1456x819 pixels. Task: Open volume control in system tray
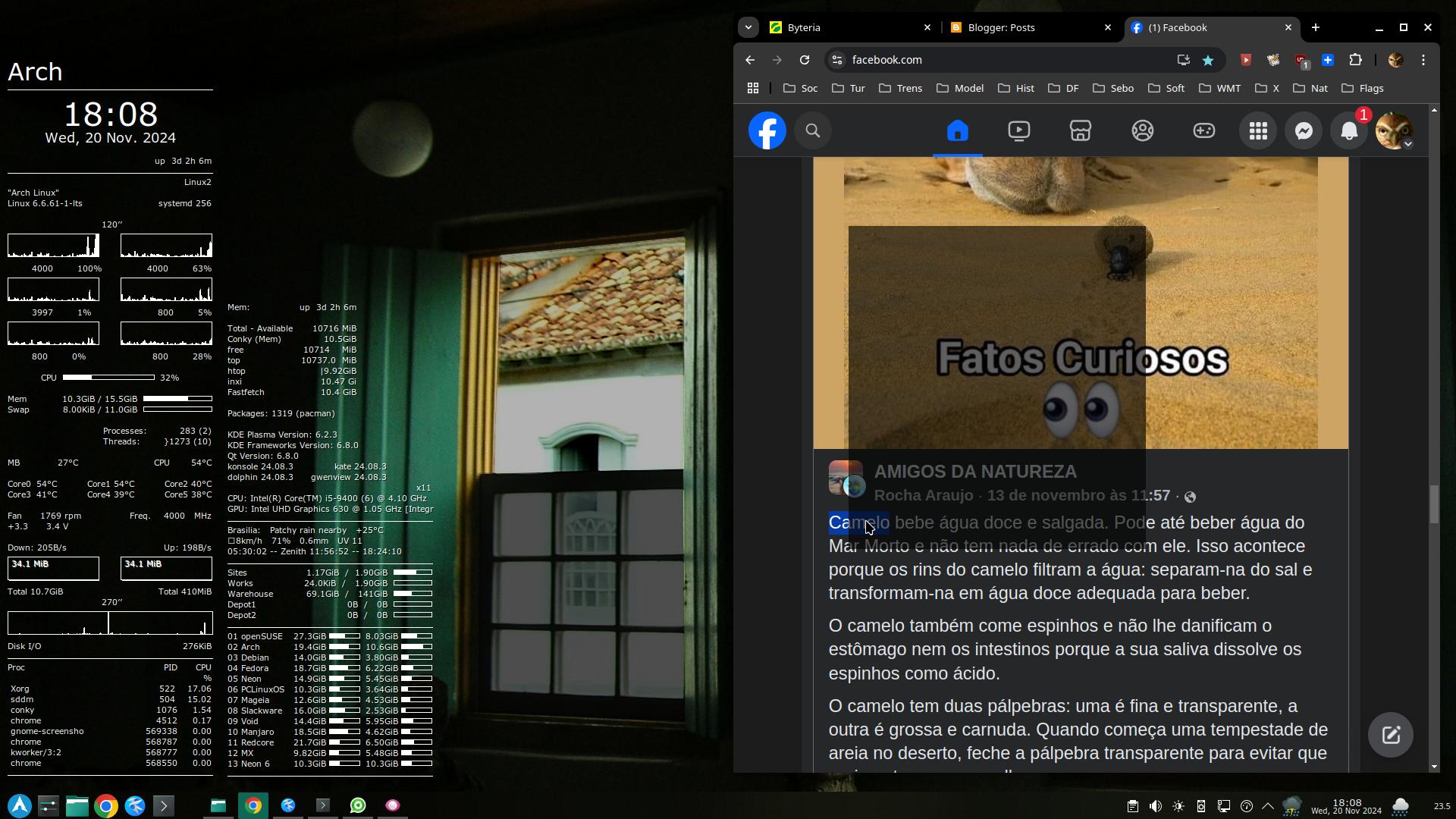click(x=1155, y=806)
